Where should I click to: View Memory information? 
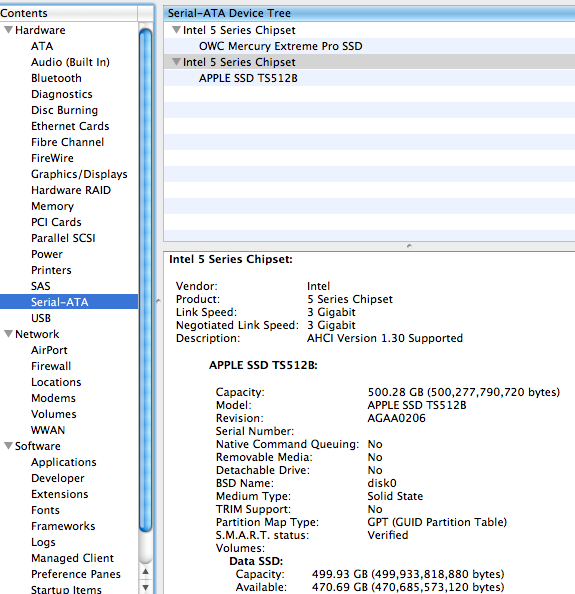[x=52, y=206]
